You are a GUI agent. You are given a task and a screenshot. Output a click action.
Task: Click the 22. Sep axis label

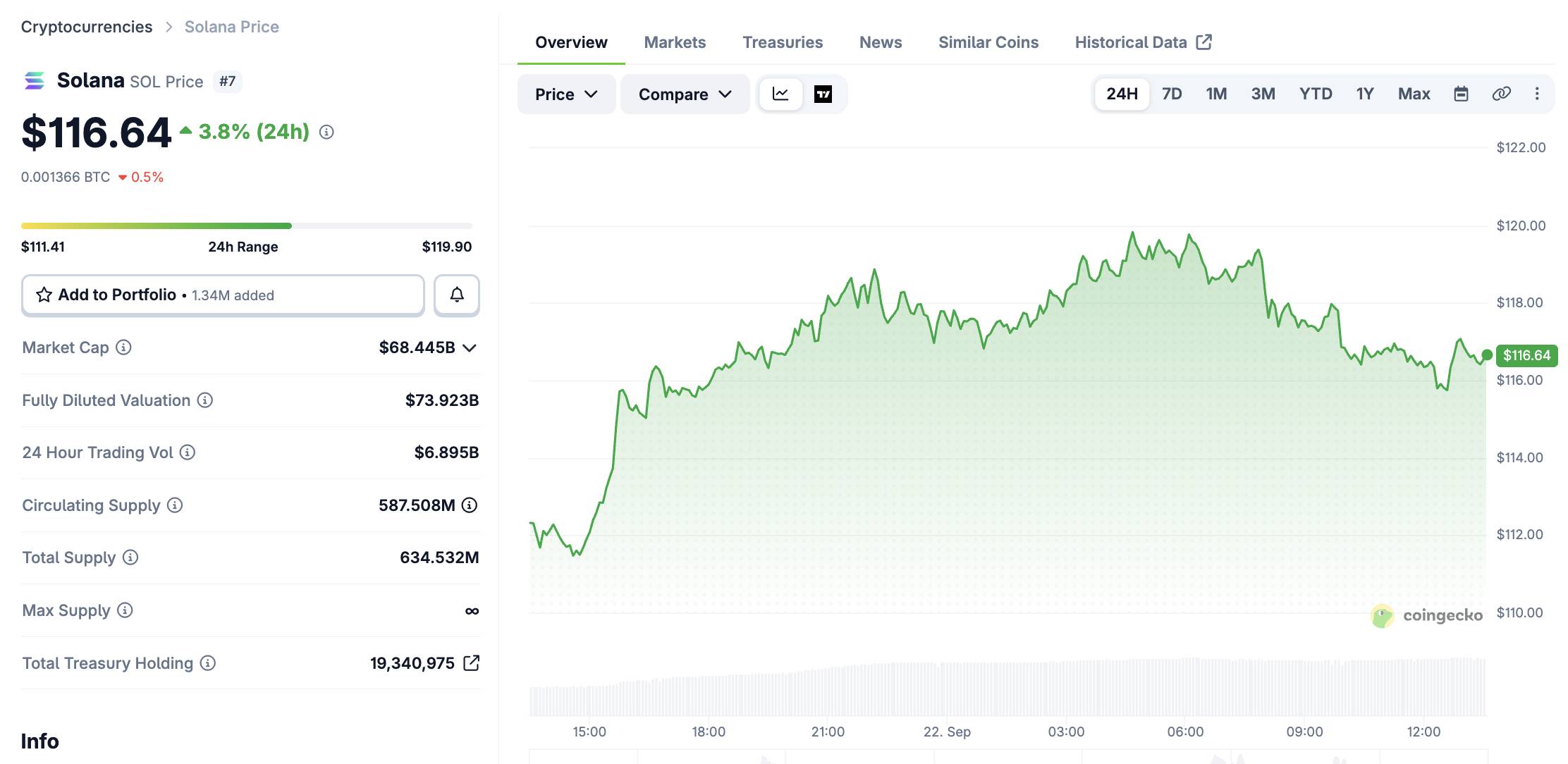pos(947,732)
